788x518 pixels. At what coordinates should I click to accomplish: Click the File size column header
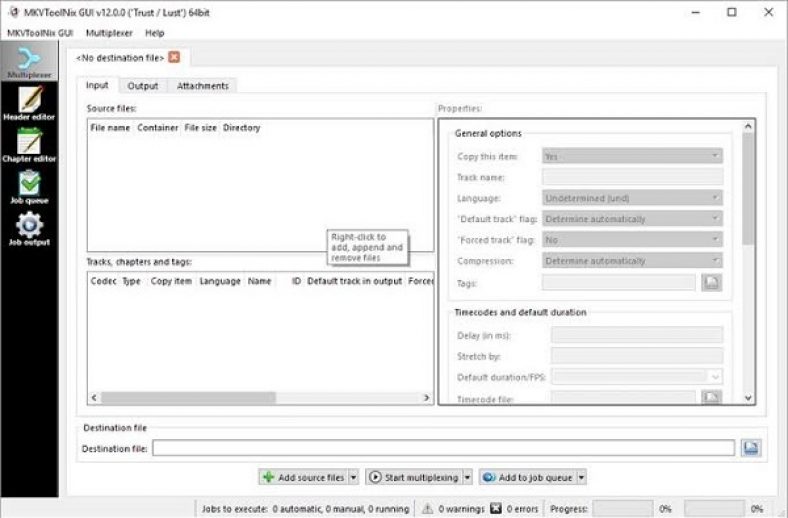[200, 128]
